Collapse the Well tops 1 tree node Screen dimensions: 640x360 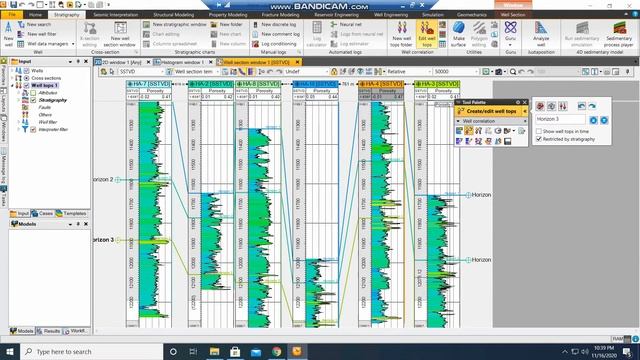coord(12,85)
